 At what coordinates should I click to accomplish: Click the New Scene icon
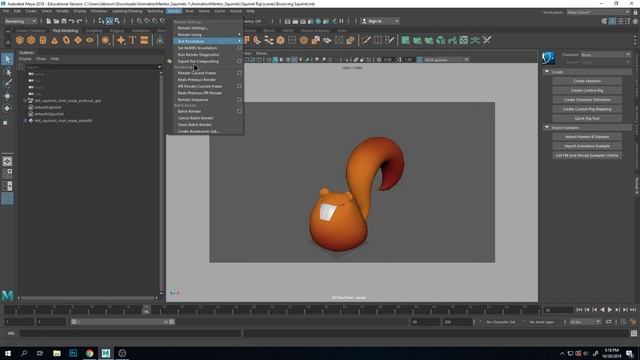[48, 21]
